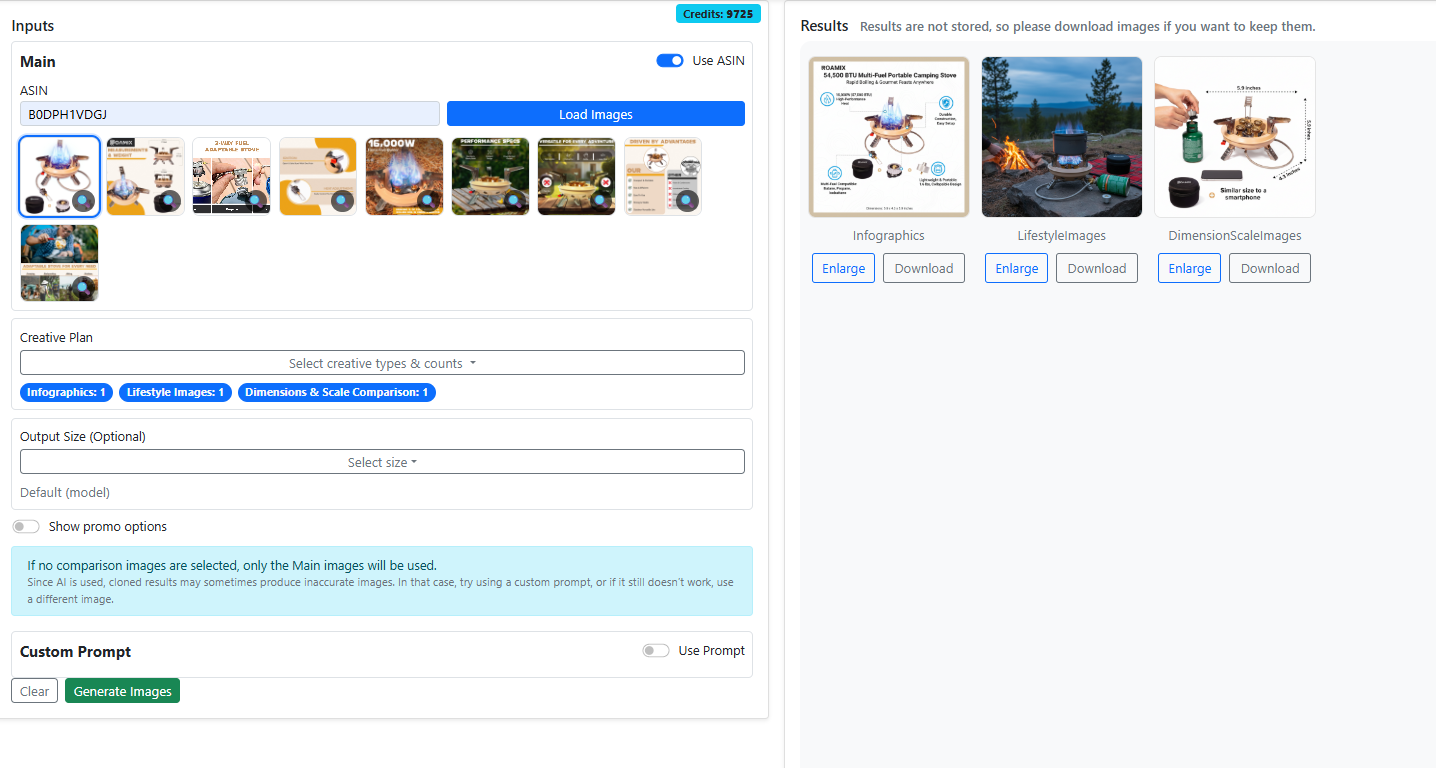
Task: Download the LifestyleImages result
Action: point(1096,268)
